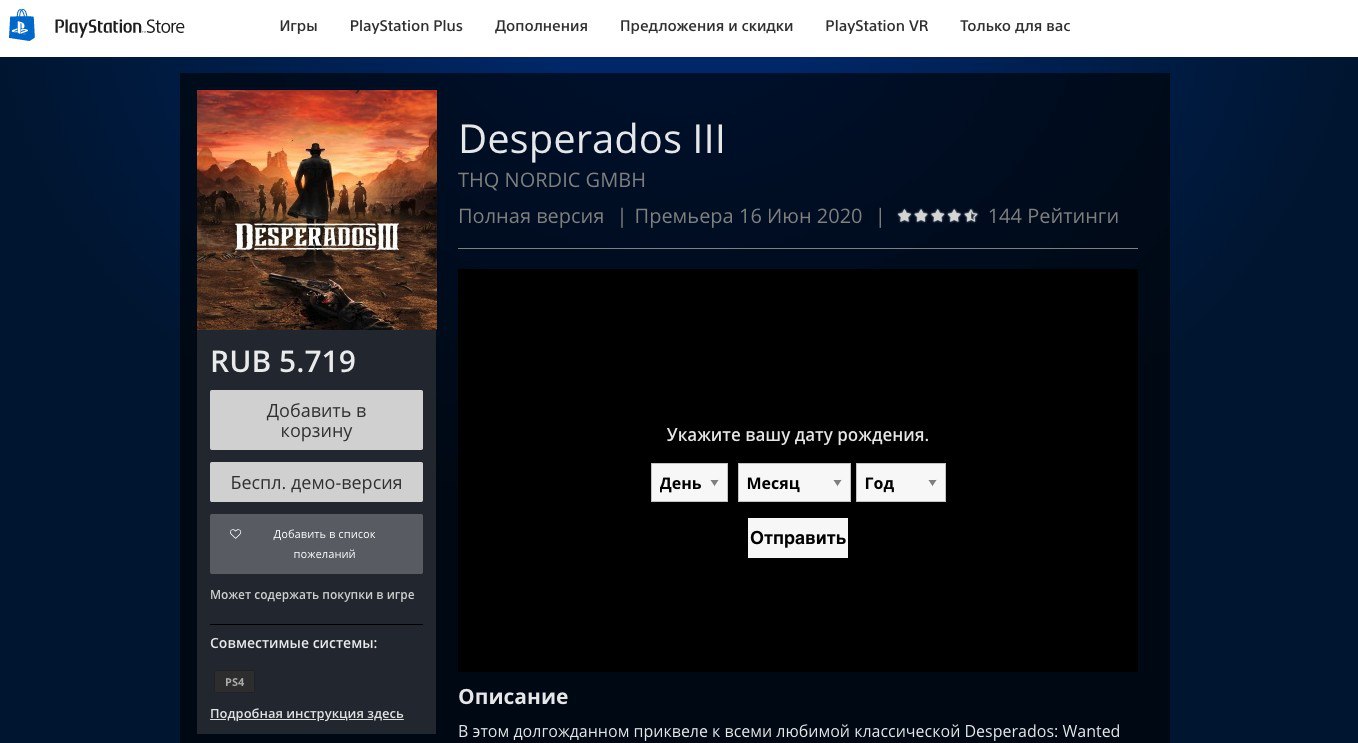Image resolution: width=1358 pixels, height=743 pixels.
Task: Click the 144 Рейтинги text
Action: [1053, 216]
